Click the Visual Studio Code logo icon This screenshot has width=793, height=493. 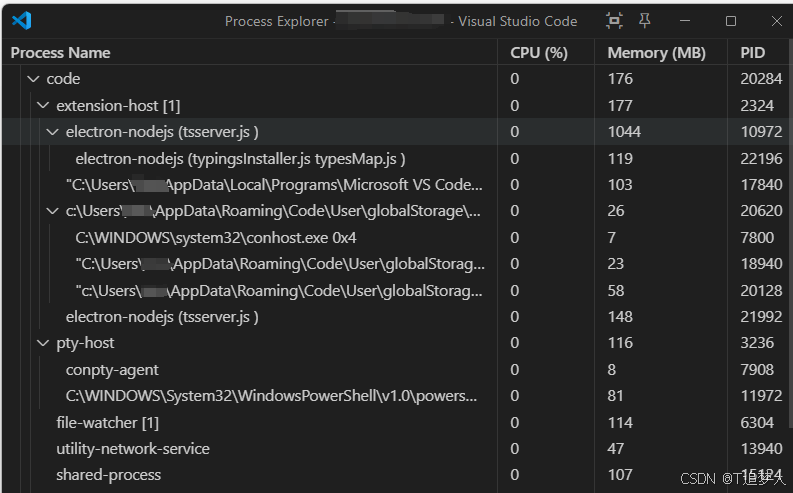22,21
